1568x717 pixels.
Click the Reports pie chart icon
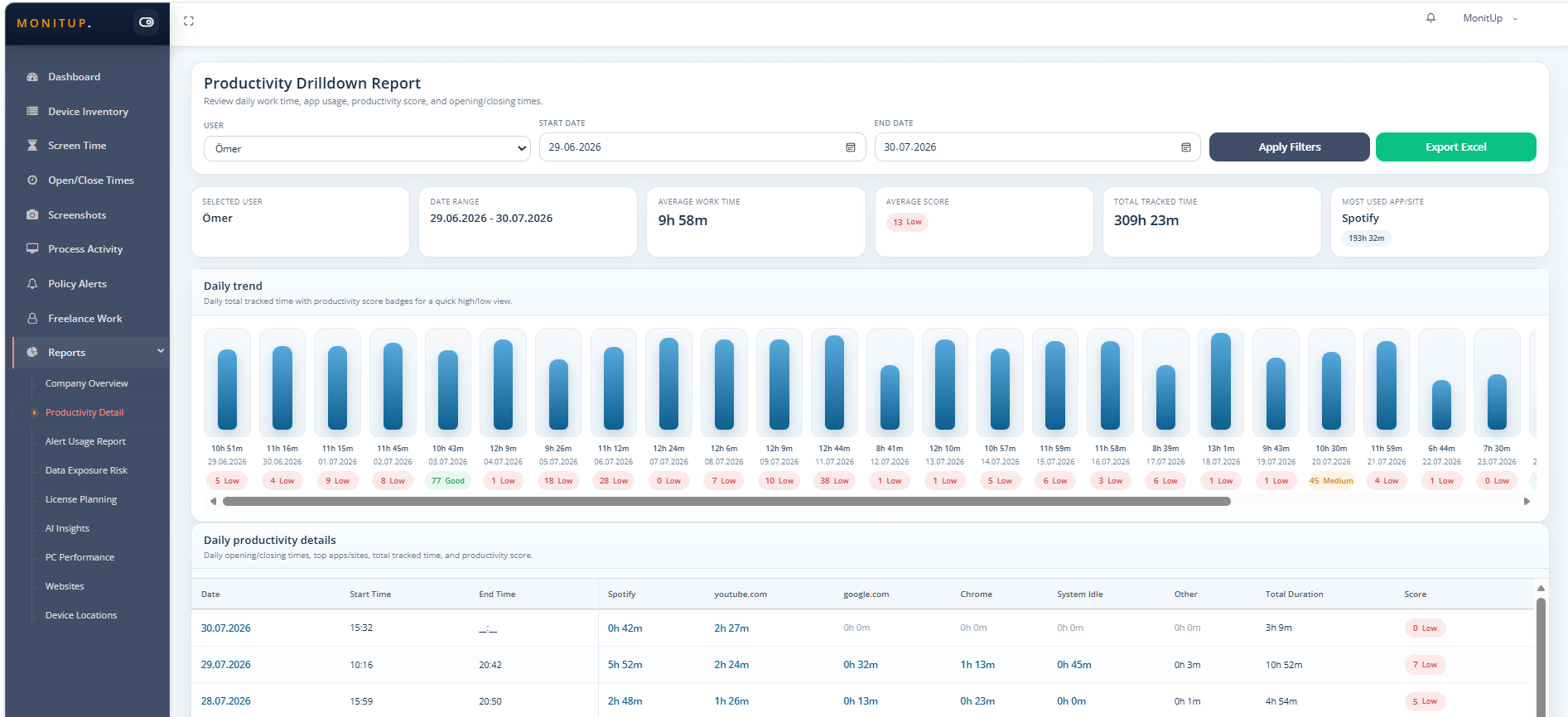coord(32,352)
